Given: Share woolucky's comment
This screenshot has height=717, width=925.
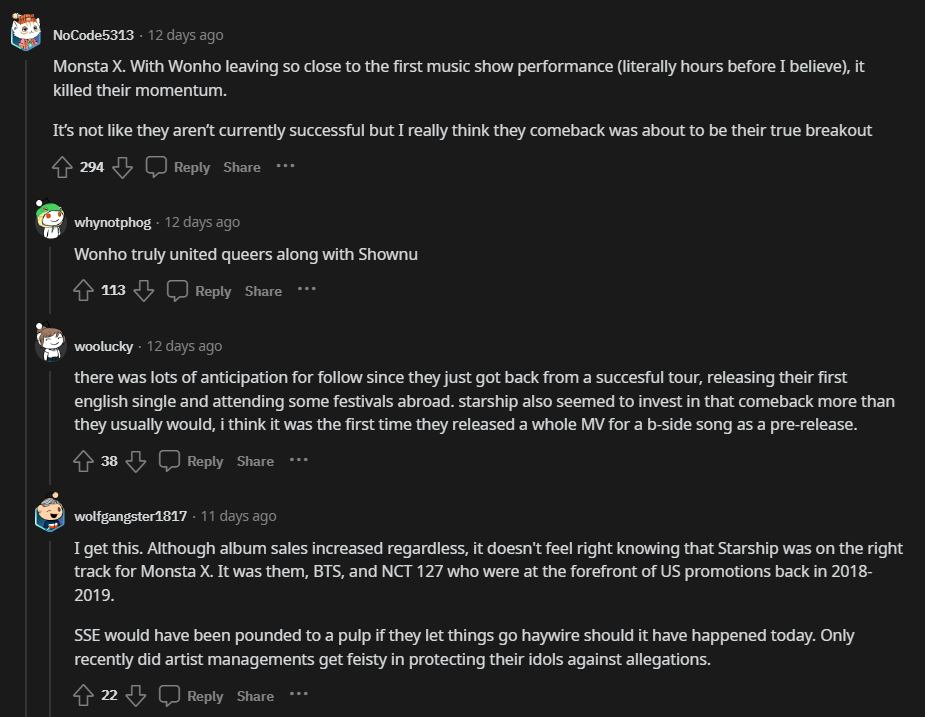Looking at the screenshot, I should 255,461.
